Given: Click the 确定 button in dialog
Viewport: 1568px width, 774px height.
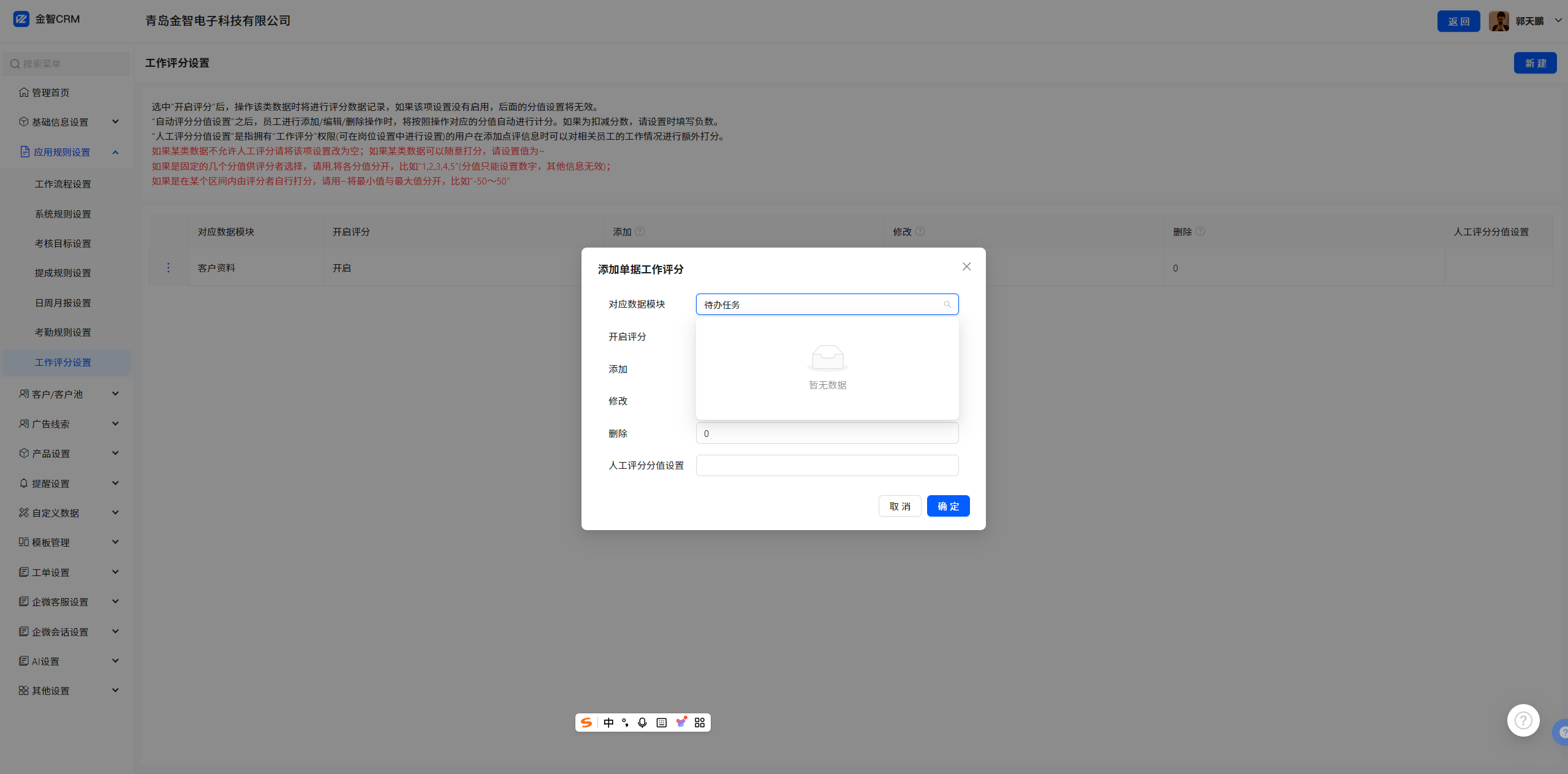Looking at the screenshot, I should coord(948,506).
